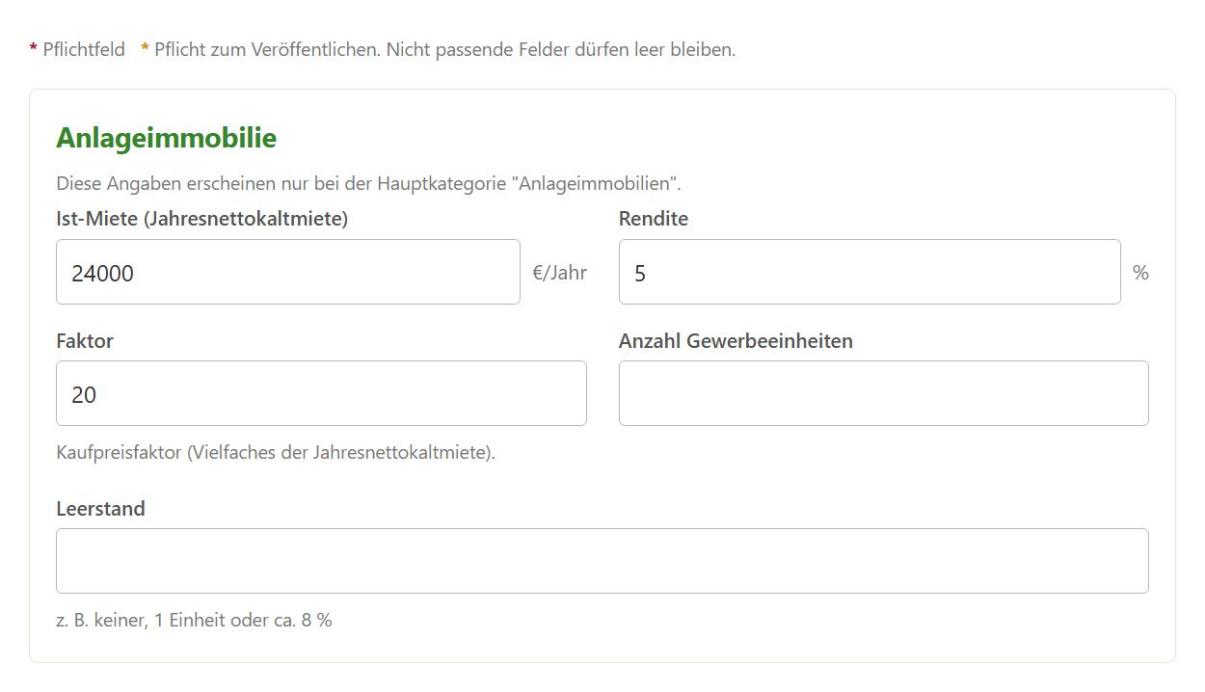Image resolution: width=1205 pixels, height=692 pixels.
Task: Click the 'Ist-Miete (Jahresnettokaltmiete)' label
Action: (201, 220)
